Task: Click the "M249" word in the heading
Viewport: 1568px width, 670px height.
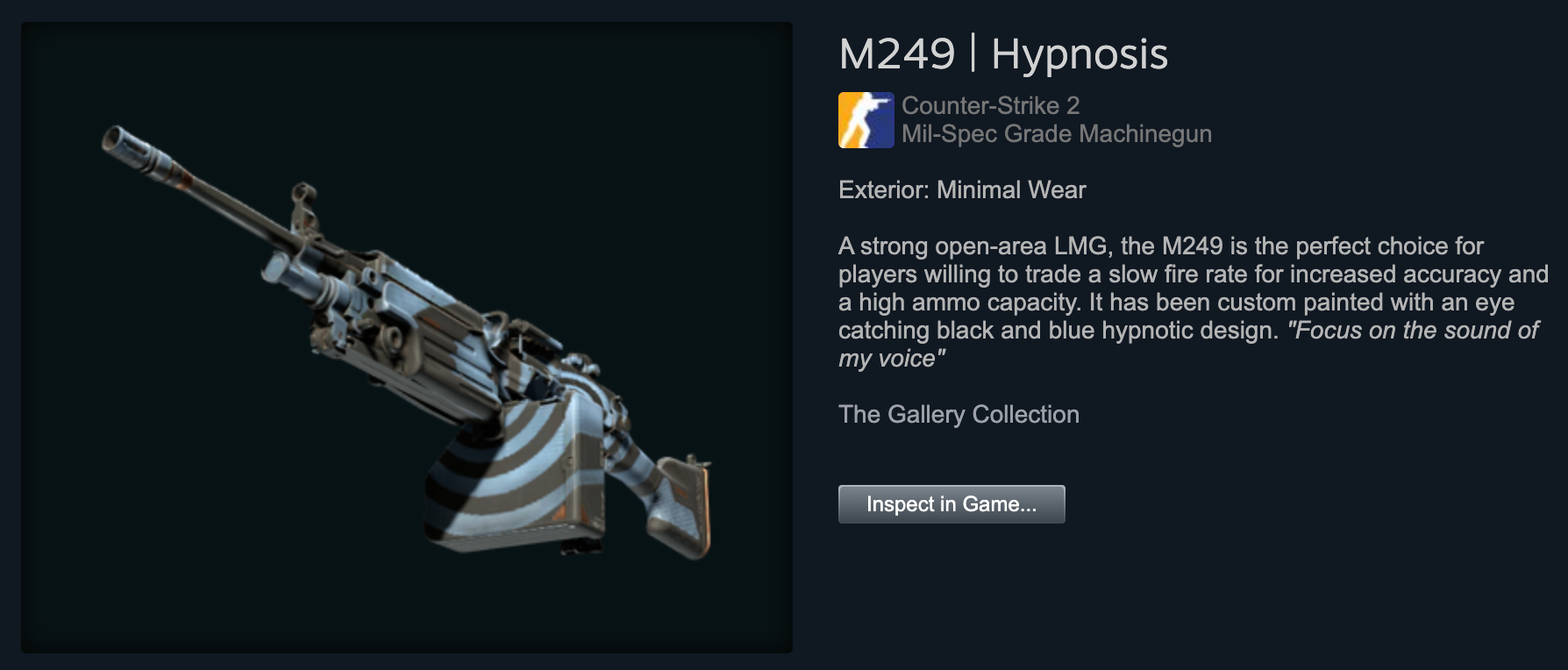Action: click(896, 54)
